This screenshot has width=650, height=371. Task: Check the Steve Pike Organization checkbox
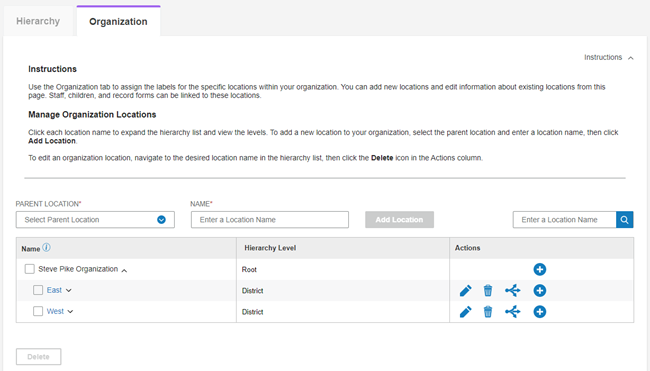click(29, 269)
